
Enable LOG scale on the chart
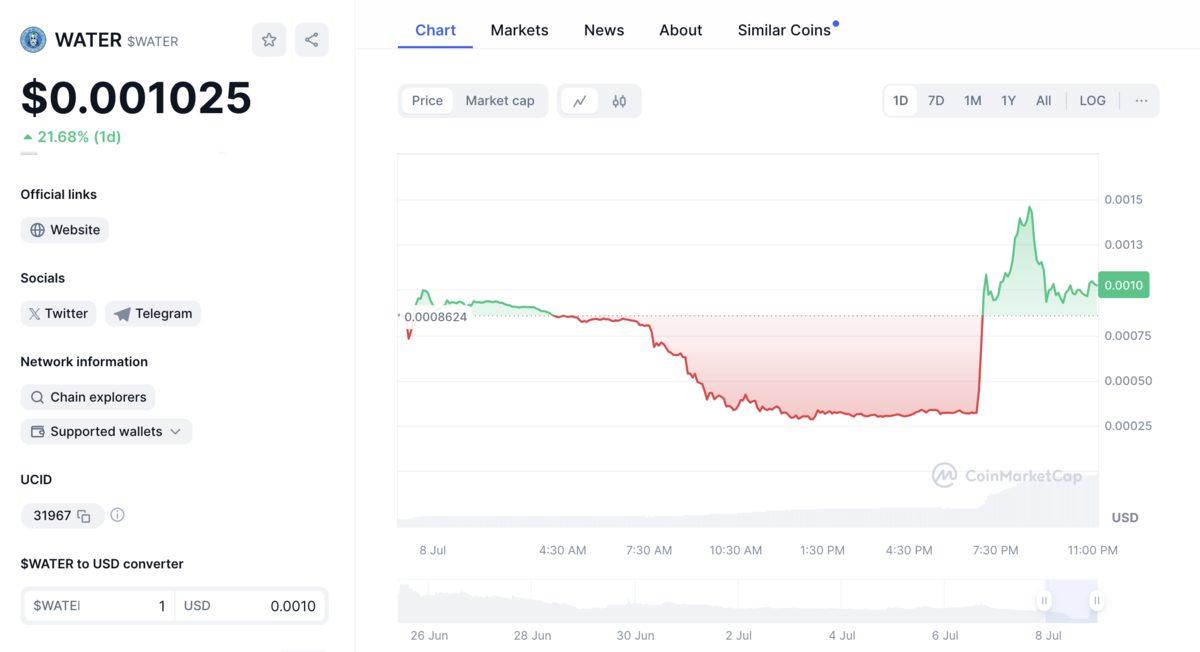point(1092,100)
